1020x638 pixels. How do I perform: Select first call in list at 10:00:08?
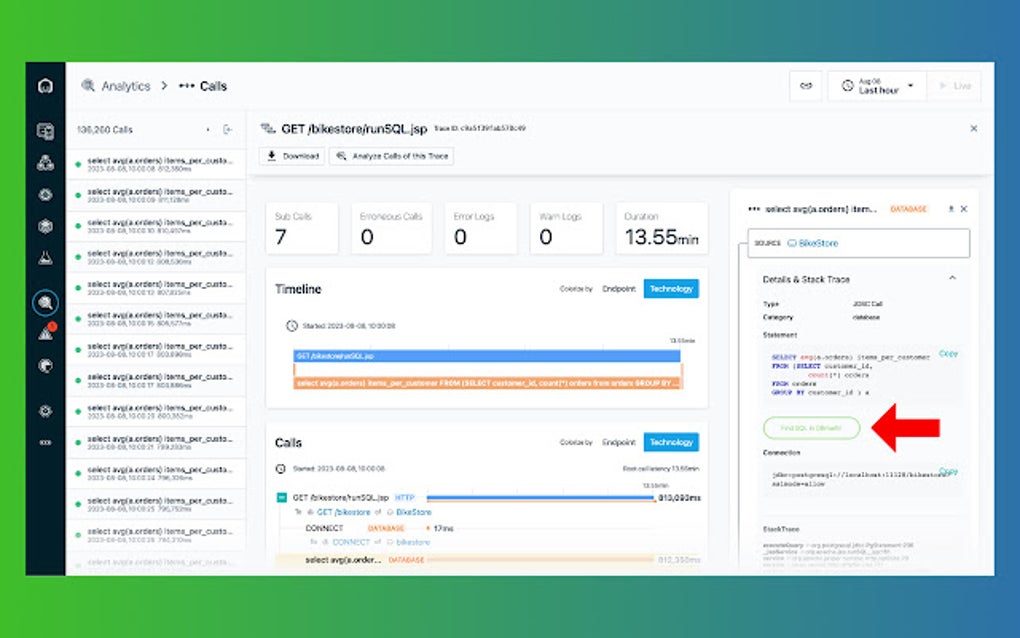pyautogui.click(x=156, y=165)
